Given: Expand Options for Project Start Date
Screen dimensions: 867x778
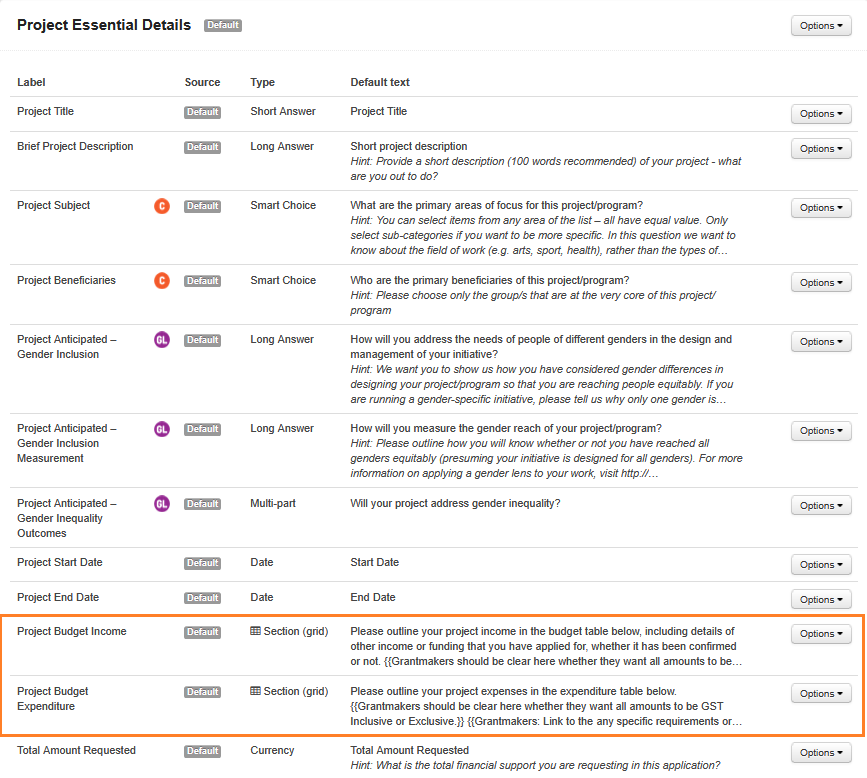Looking at the screenshot, I should tap(821, 565).
